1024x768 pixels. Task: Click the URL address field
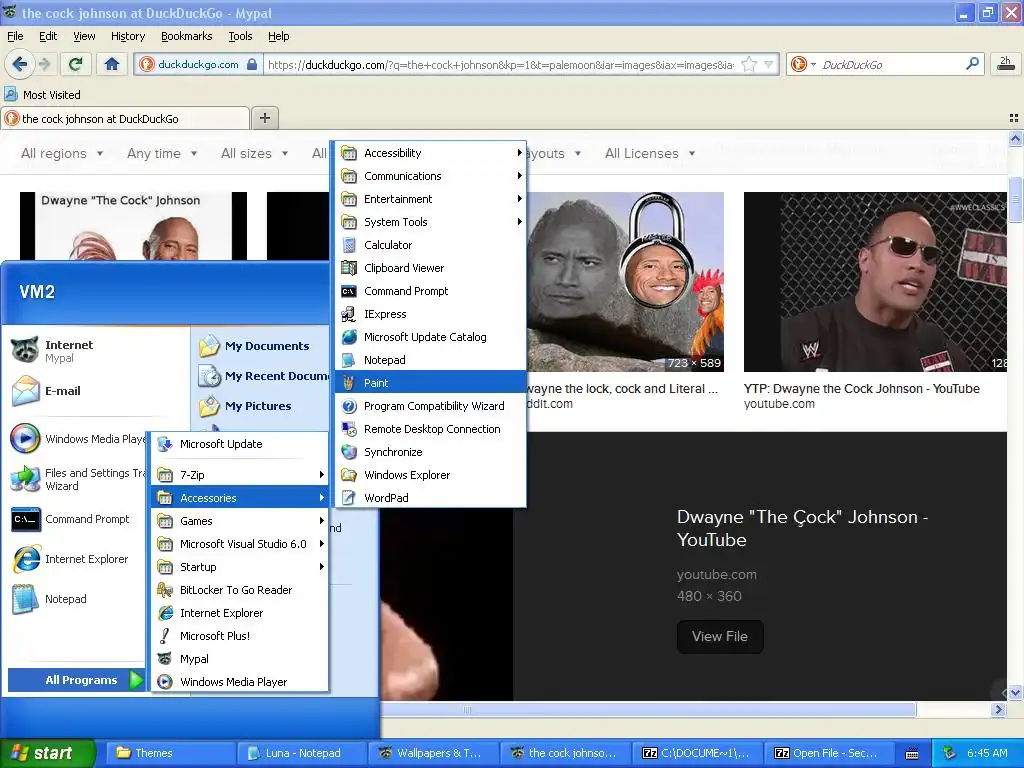pyautogui.click(x=500, y=65)
